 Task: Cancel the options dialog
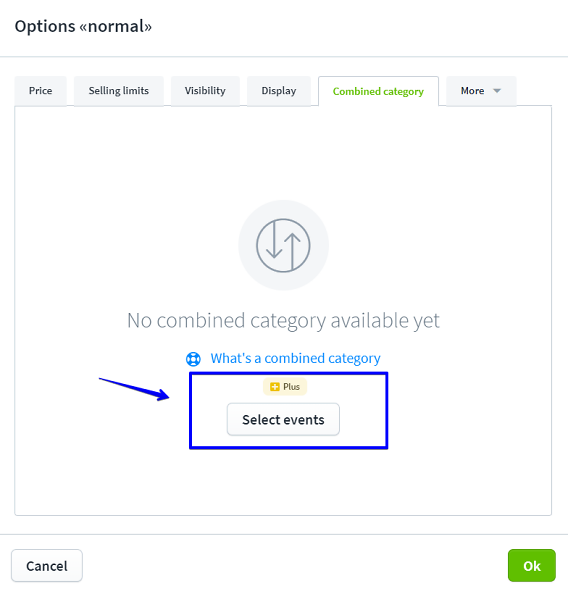pos(47,566)
